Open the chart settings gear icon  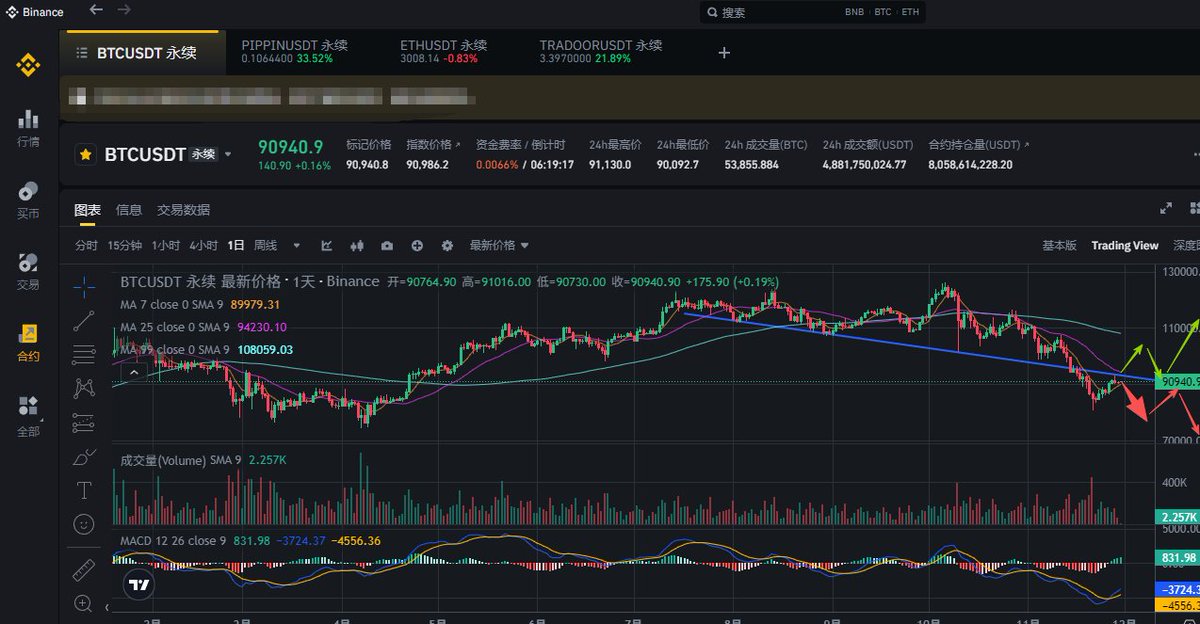click(x=447, y=246)
